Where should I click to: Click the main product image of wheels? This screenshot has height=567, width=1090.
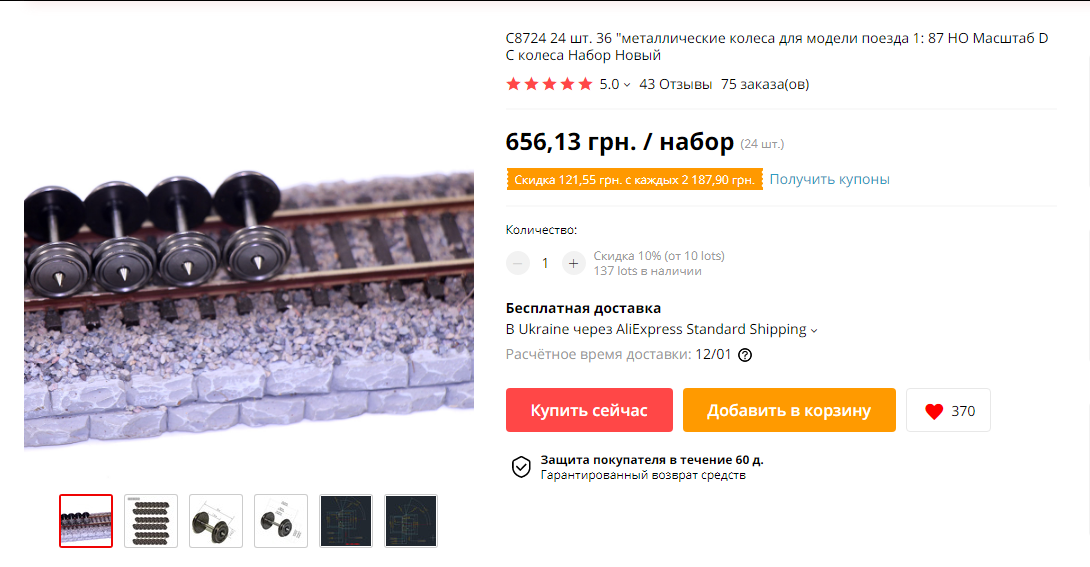[249, 308]
